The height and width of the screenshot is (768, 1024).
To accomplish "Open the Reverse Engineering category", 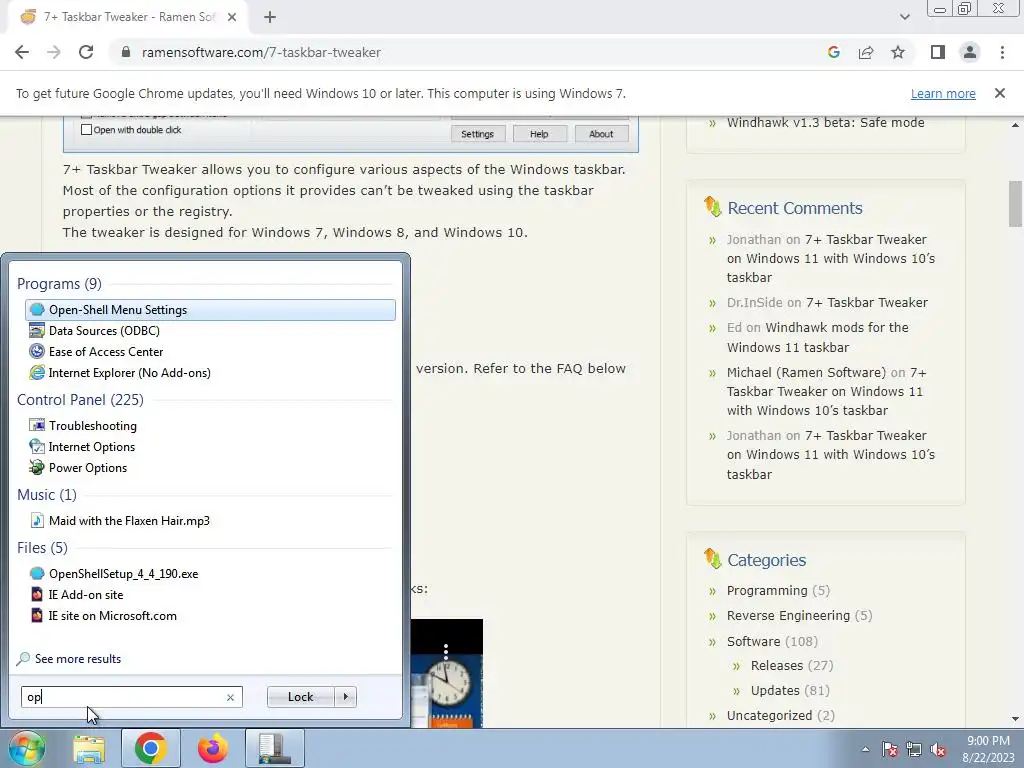I will point(788,616).
